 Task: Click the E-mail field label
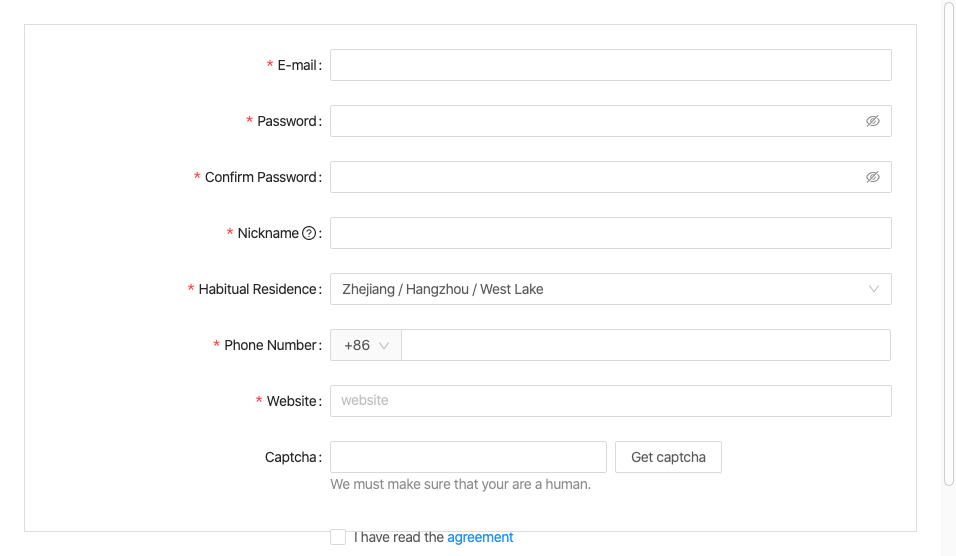[298, 65]
